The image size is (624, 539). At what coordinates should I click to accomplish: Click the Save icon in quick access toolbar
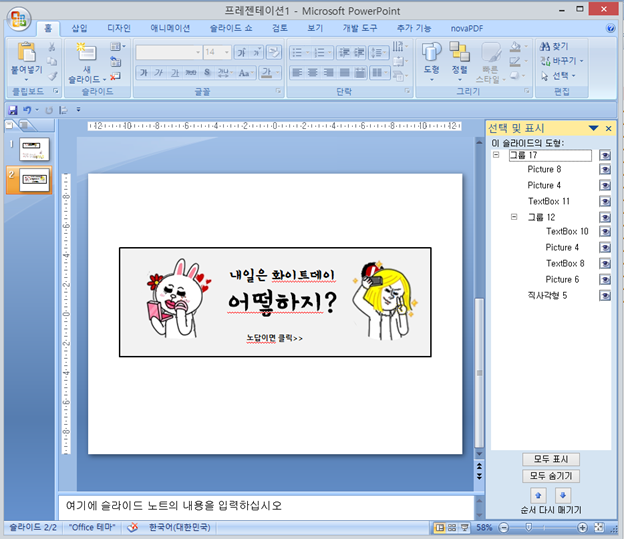(13, 110)
